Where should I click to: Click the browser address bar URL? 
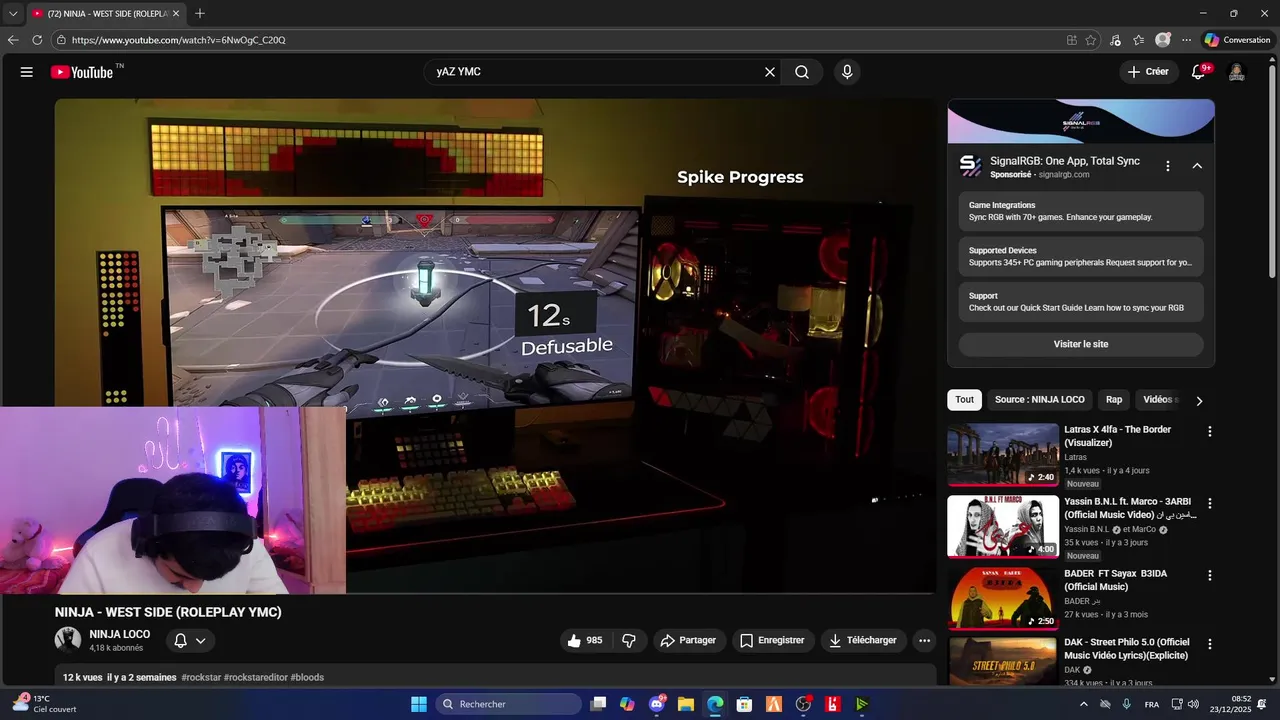click(179, 40)
